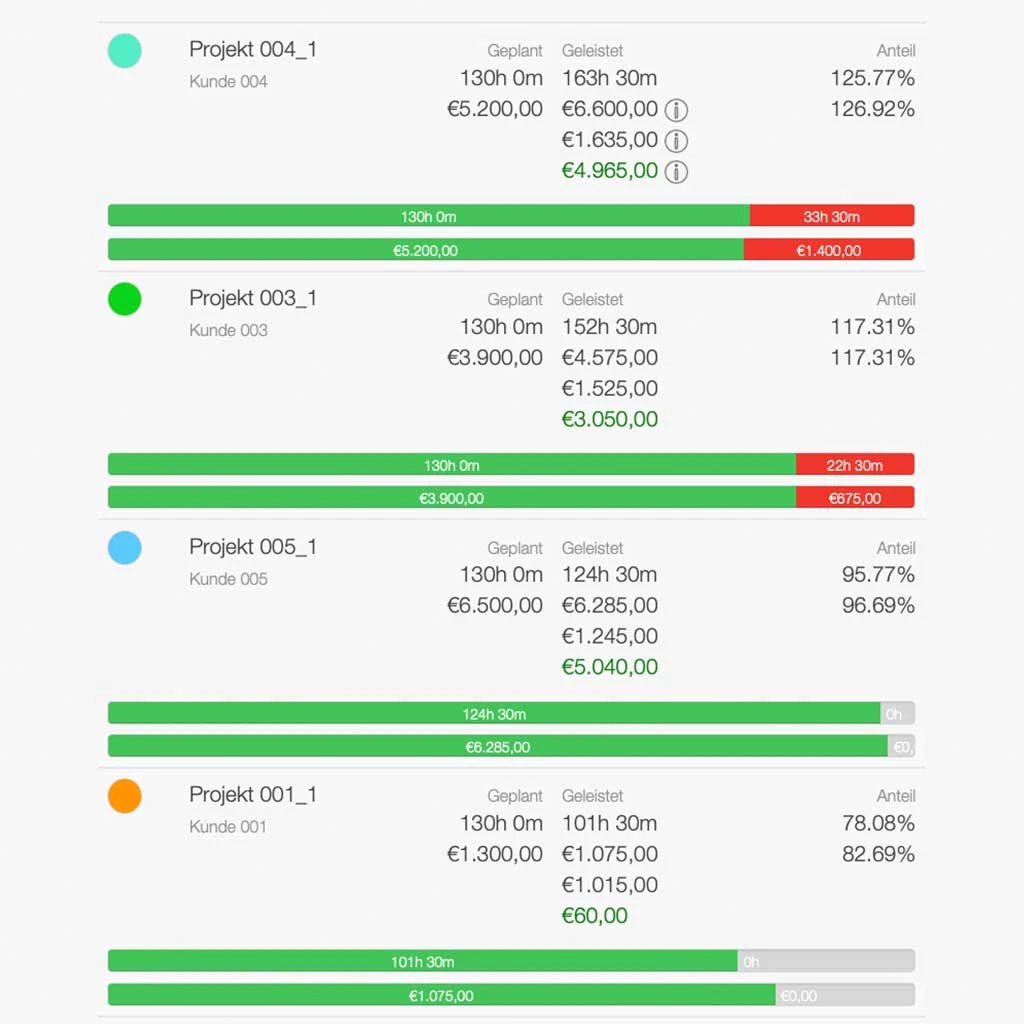Open the Kunde 004 customer page
Viewport: 1024px width, 1024px height.
click(x=228, y=81)
